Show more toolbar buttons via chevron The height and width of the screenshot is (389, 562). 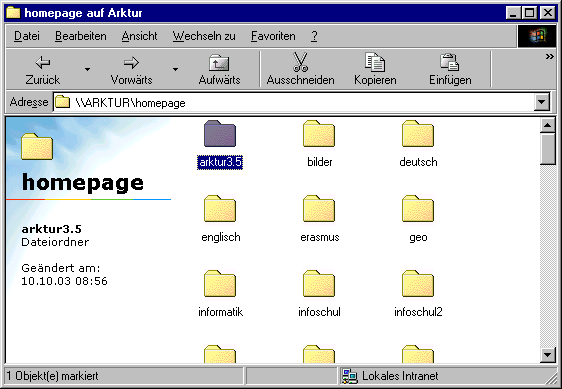(x=549, y=57)
